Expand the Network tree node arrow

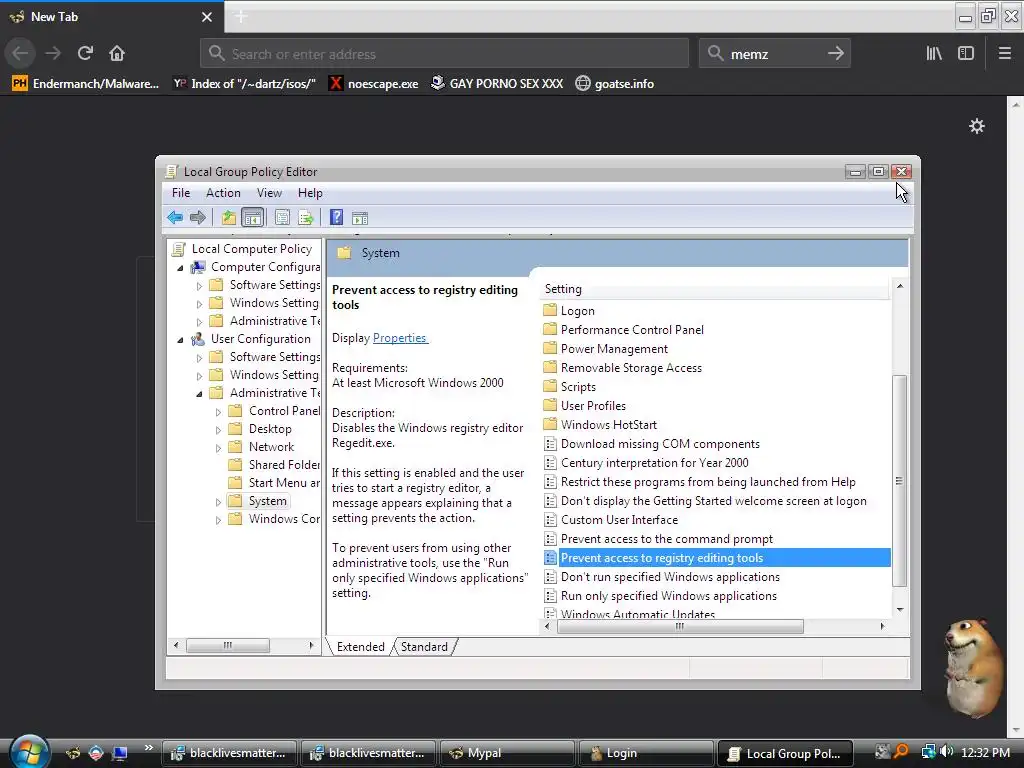pyautogui.click(x=218, y=448)
